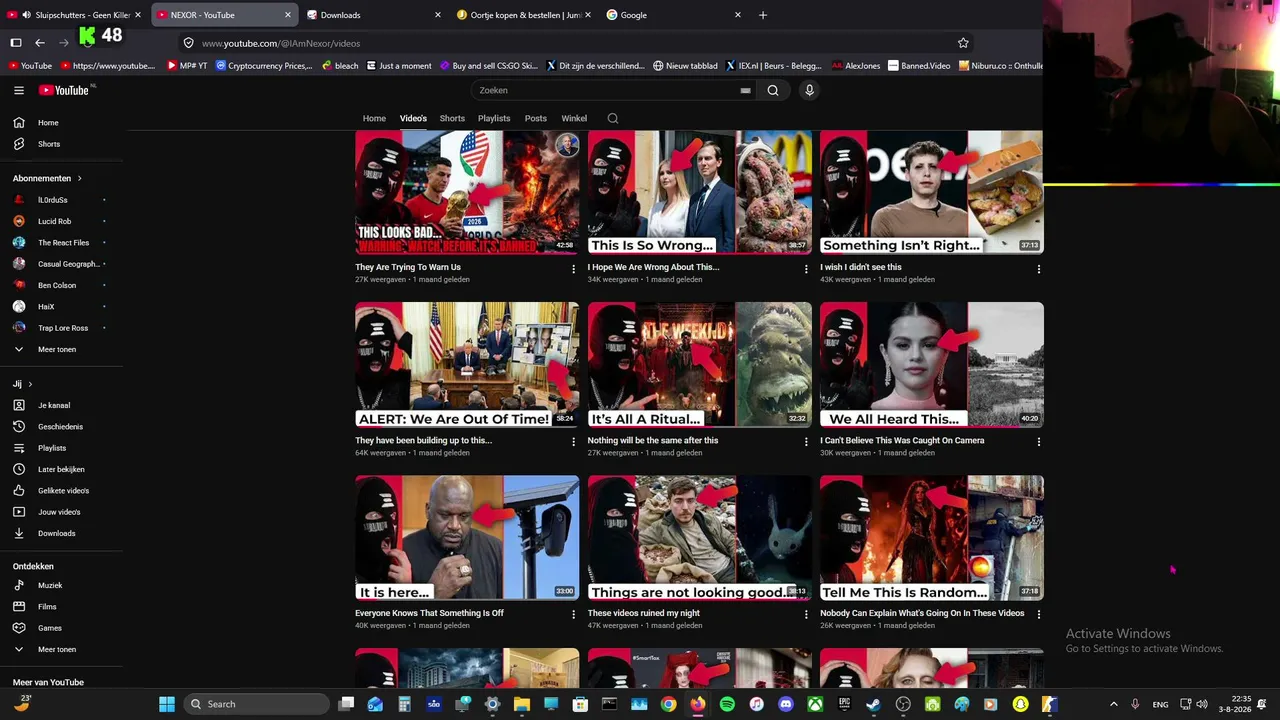Switch to the Google browser tab
This screenshot has height=720, width=1280.
click(672, 15)
